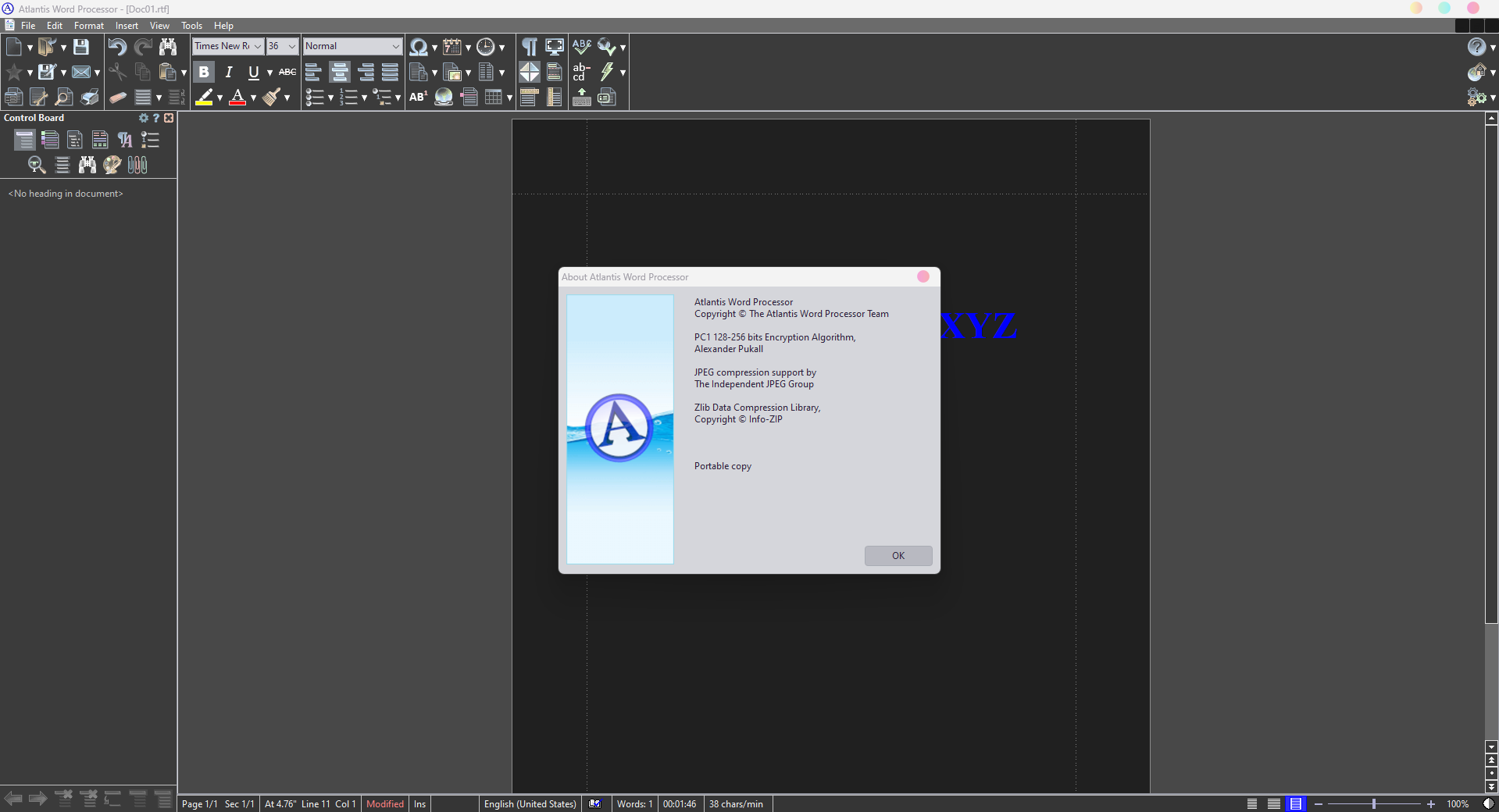
Task: Toggle Center paragraph alignment
Action: tap(340, 73)
